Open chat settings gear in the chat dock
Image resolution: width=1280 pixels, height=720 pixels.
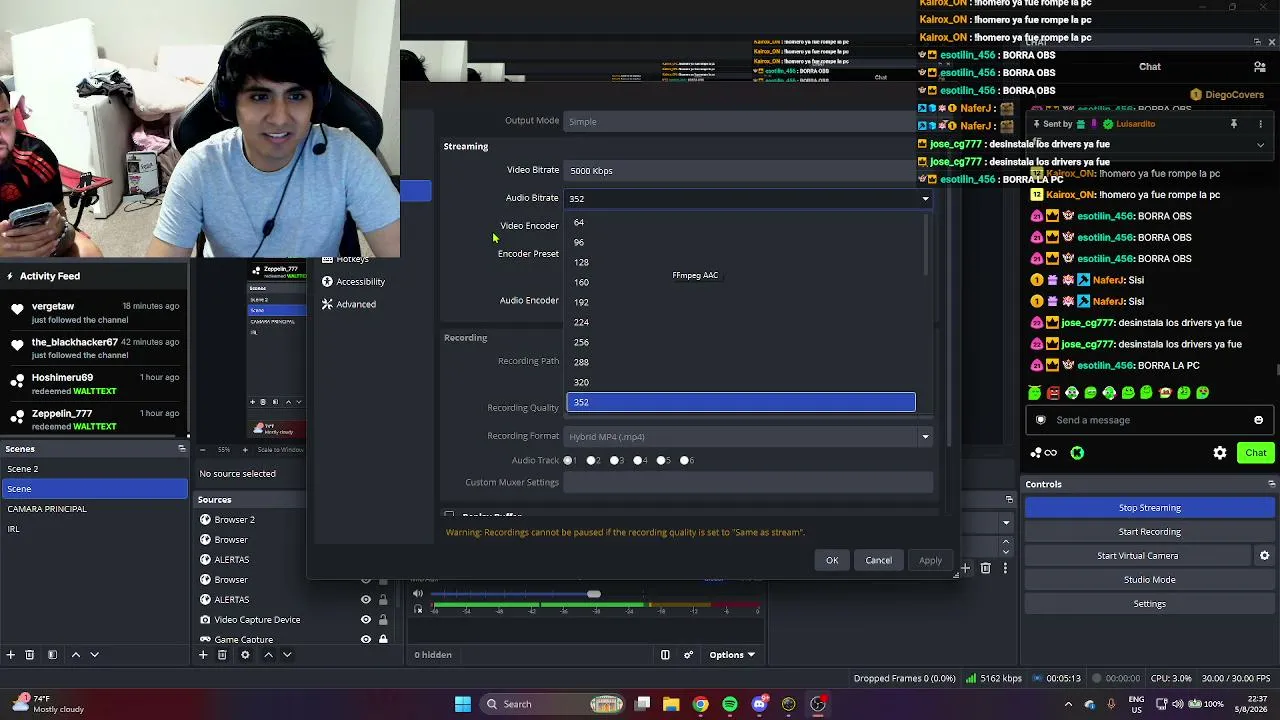point(1220,453)
